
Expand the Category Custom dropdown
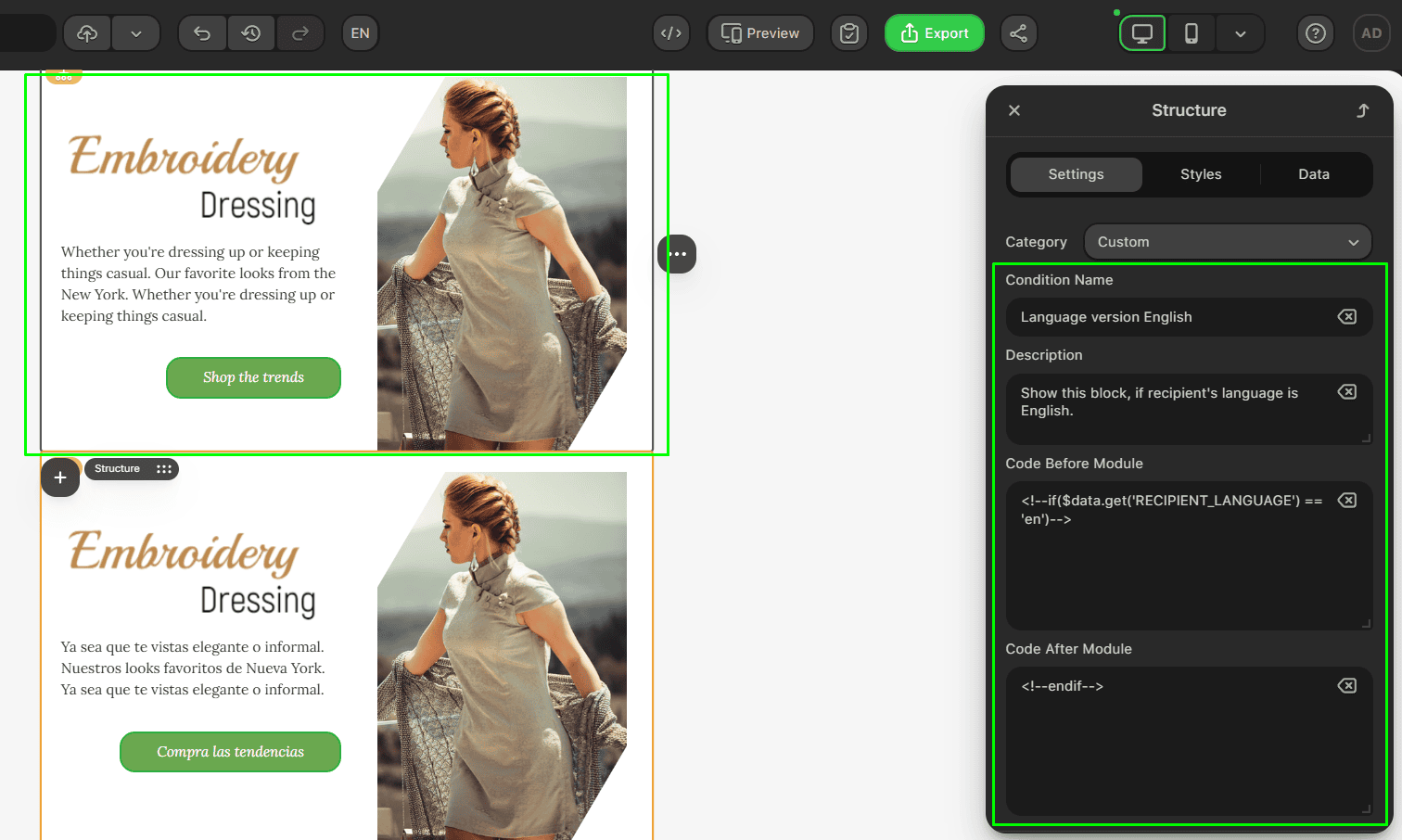pyautogui.click(x=1228, y=242)
